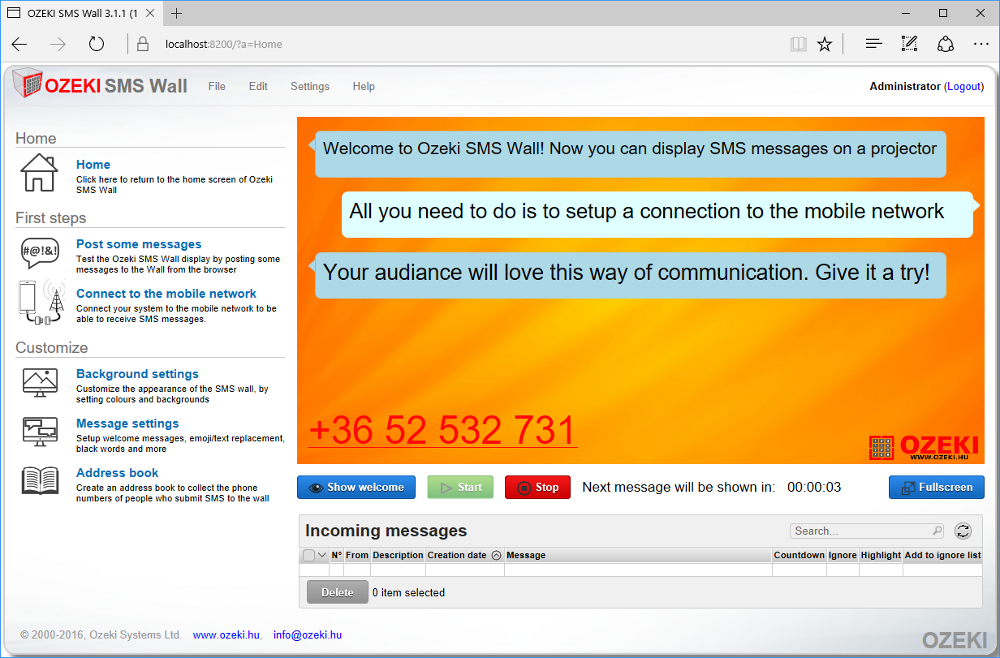
Task: Click the Show welcome button
Action: click(x=357, y=487)
